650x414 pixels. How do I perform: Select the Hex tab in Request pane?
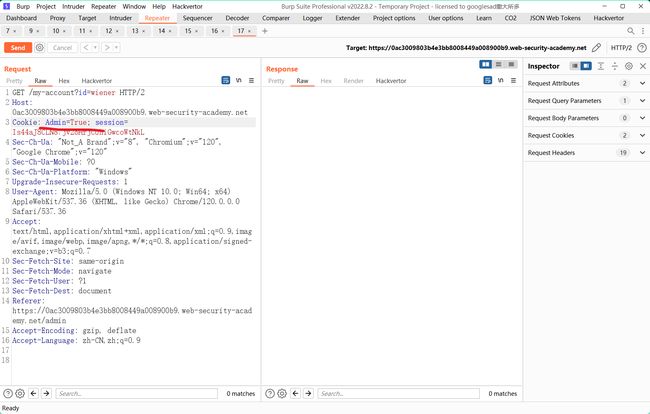[x=64, y=80]
